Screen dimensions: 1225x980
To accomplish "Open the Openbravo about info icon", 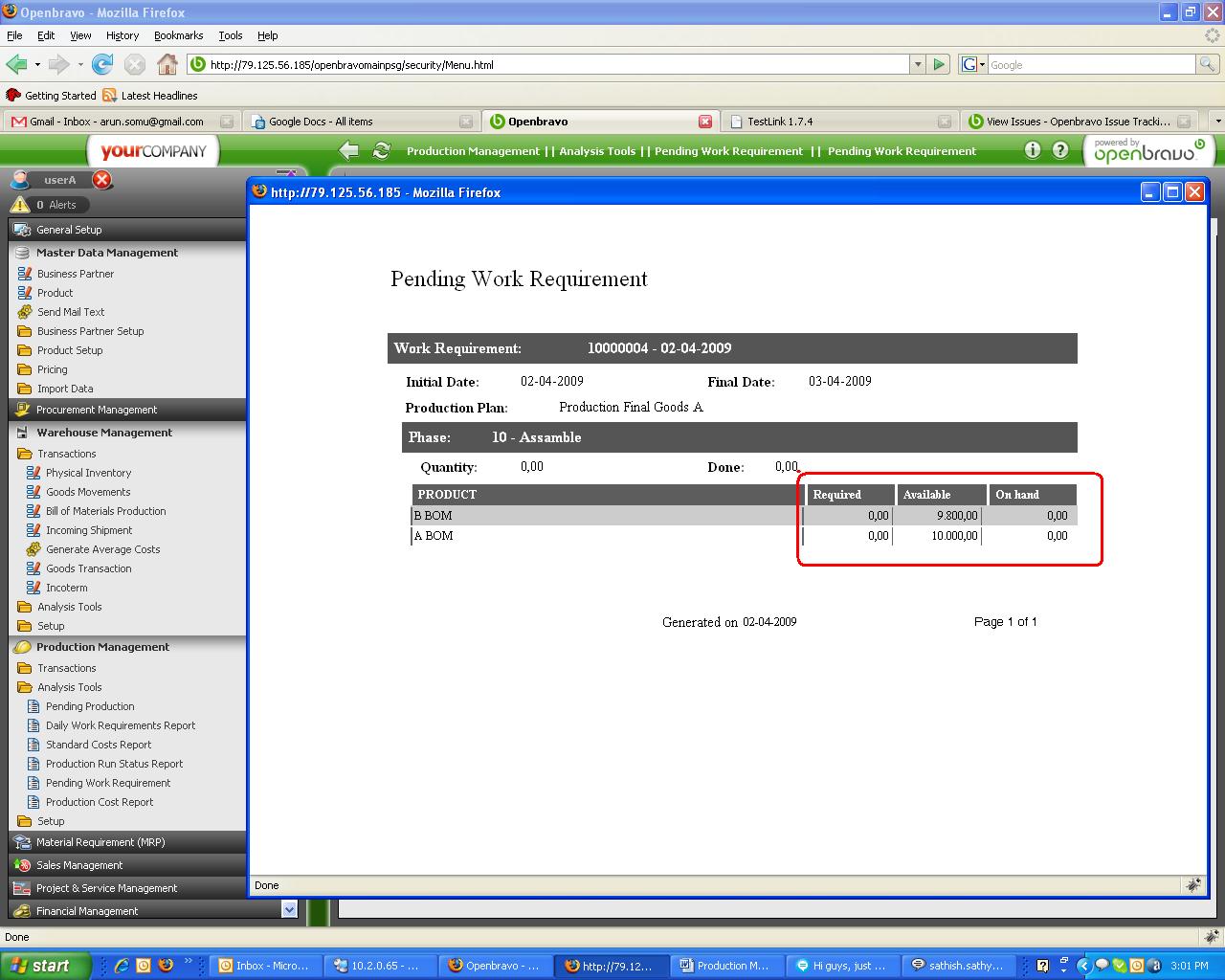I will click(1032, 150).
